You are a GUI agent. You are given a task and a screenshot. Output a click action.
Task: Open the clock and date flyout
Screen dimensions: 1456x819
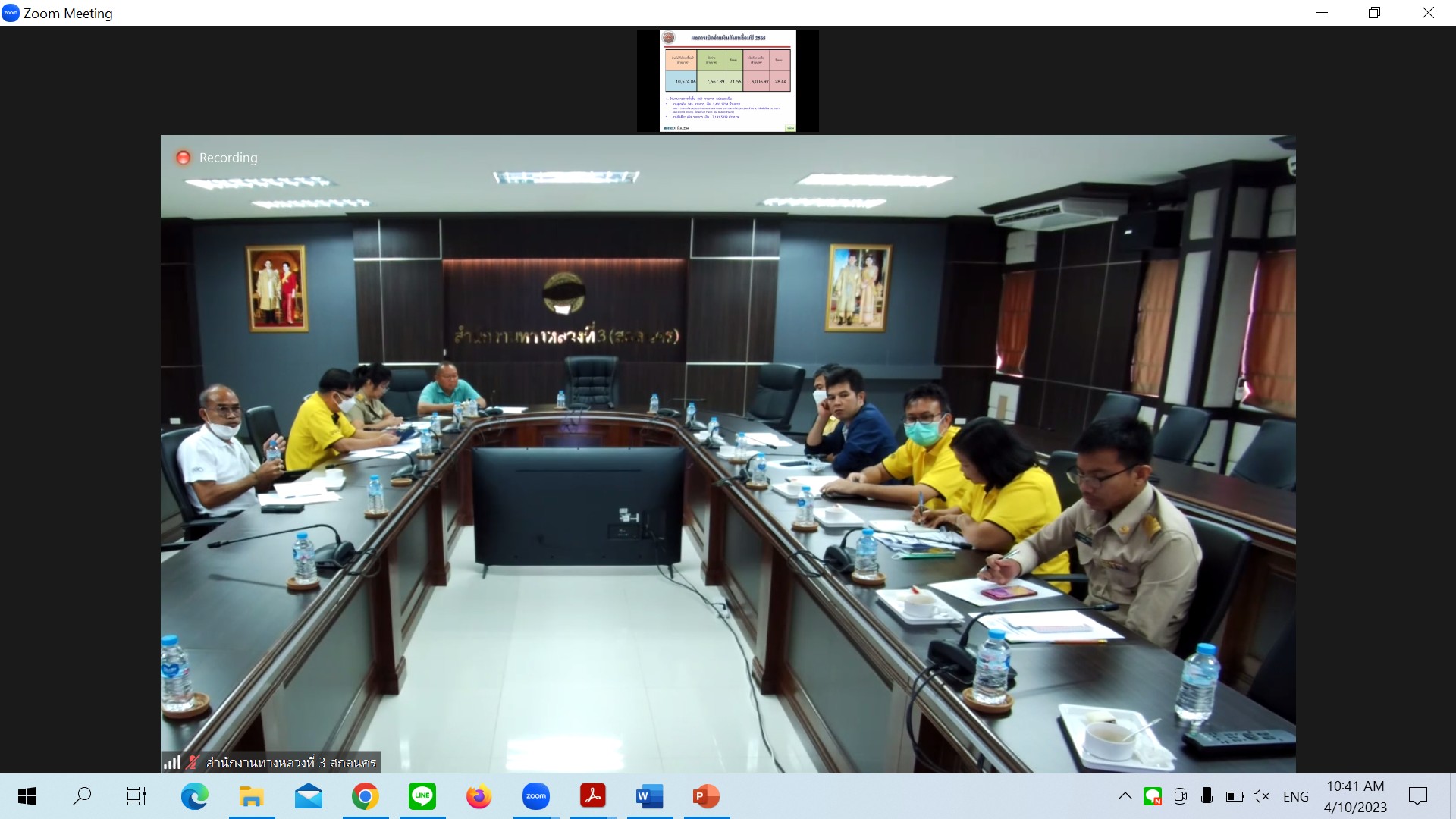pyautogui.click(x=1355, y=796)
